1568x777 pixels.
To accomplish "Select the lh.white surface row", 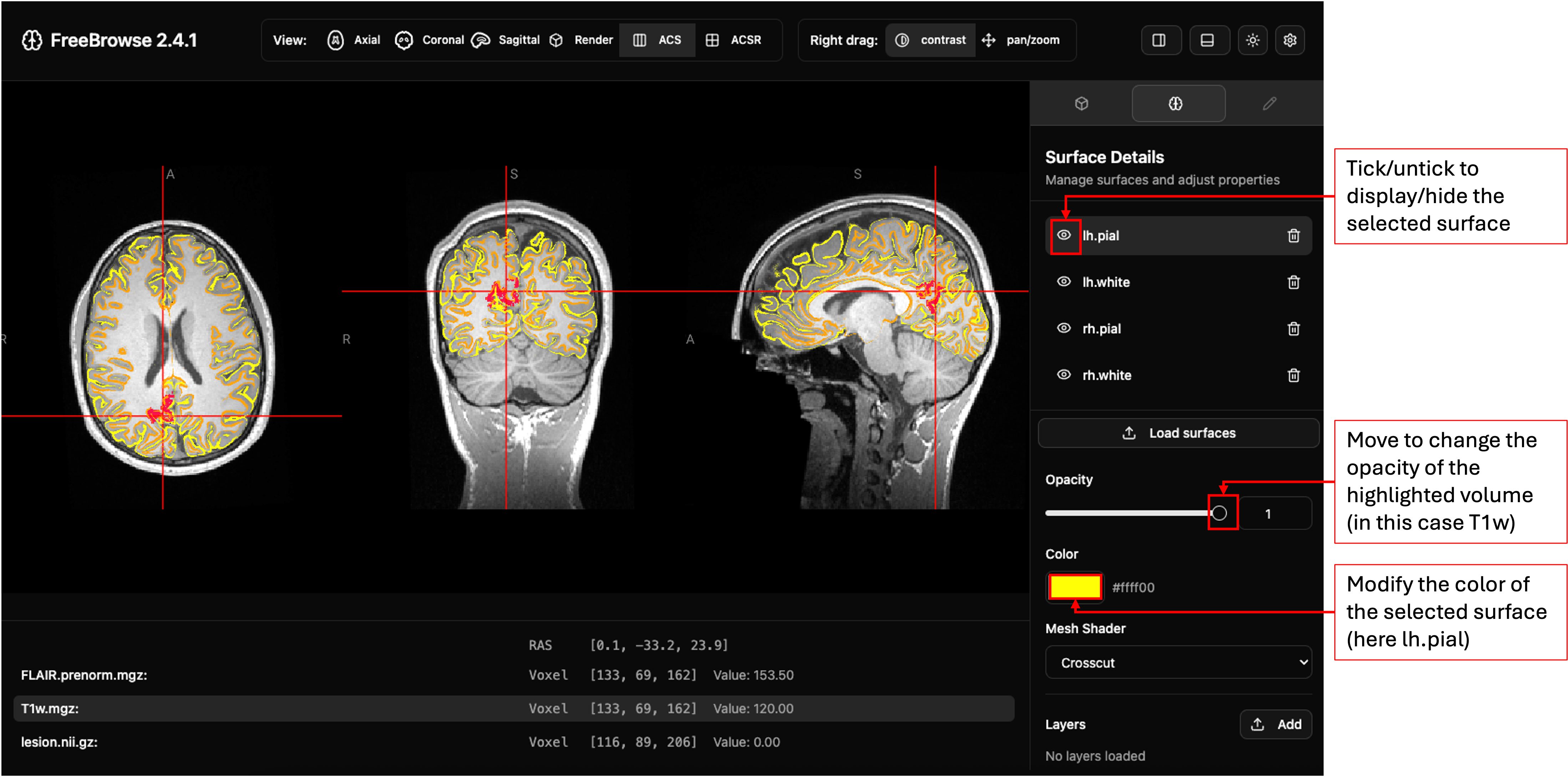I will pyautogui.click(x=1178, y=282).
